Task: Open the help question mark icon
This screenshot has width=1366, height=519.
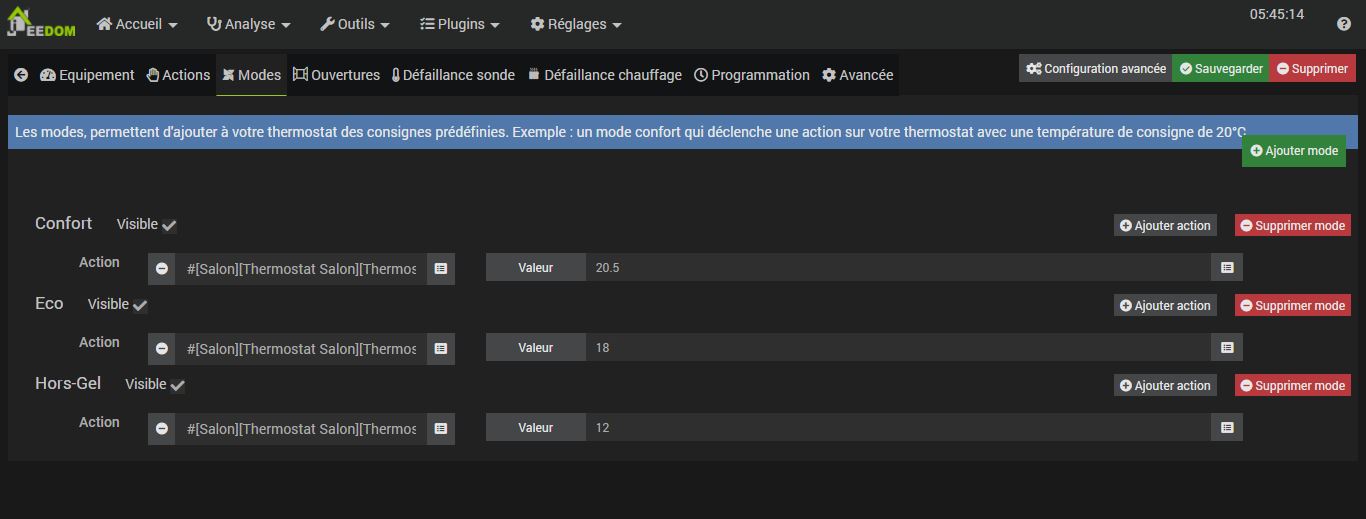Action: (x=1344, y=24)
